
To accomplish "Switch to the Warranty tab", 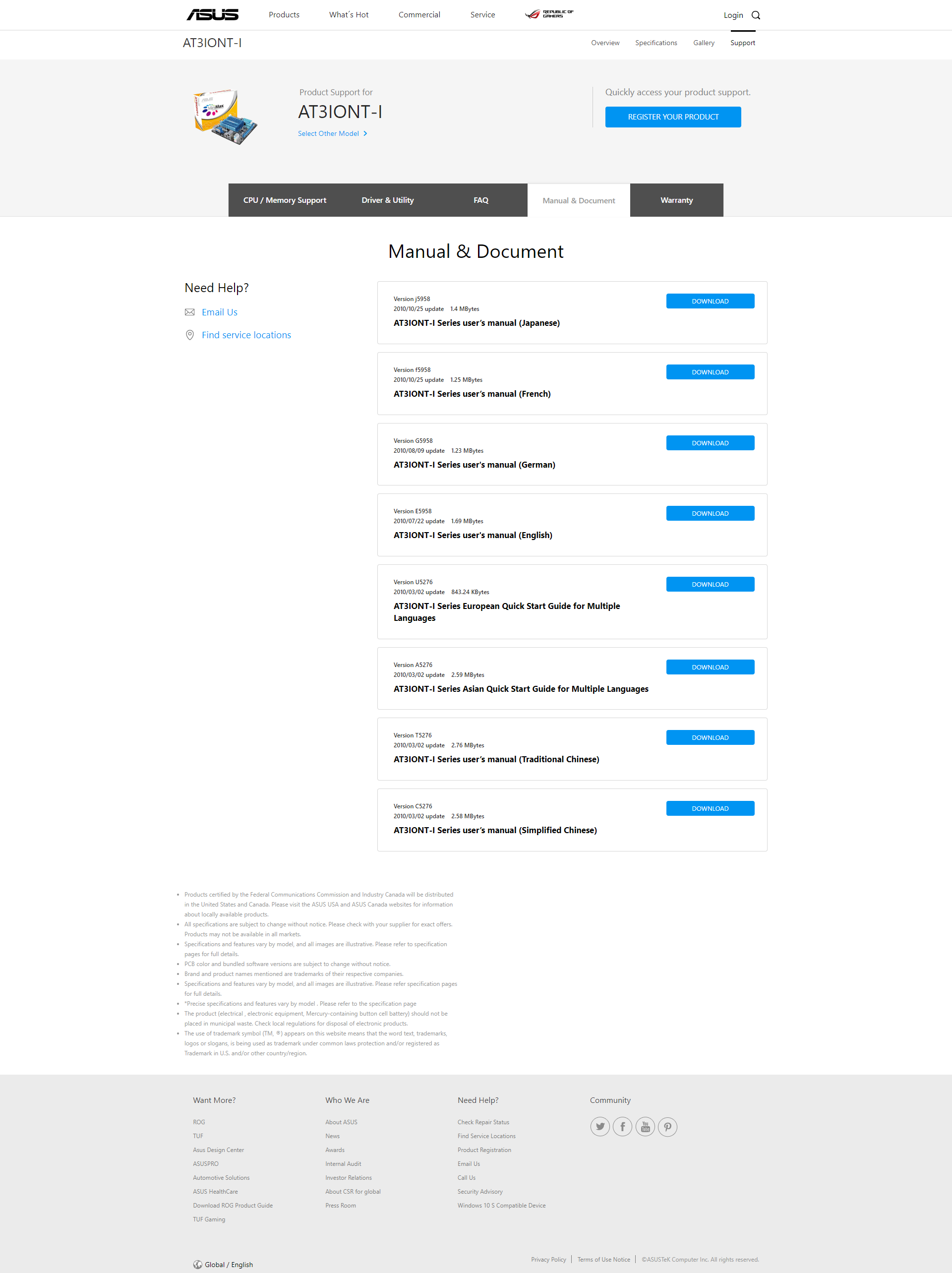I will [x=676, y=200].
